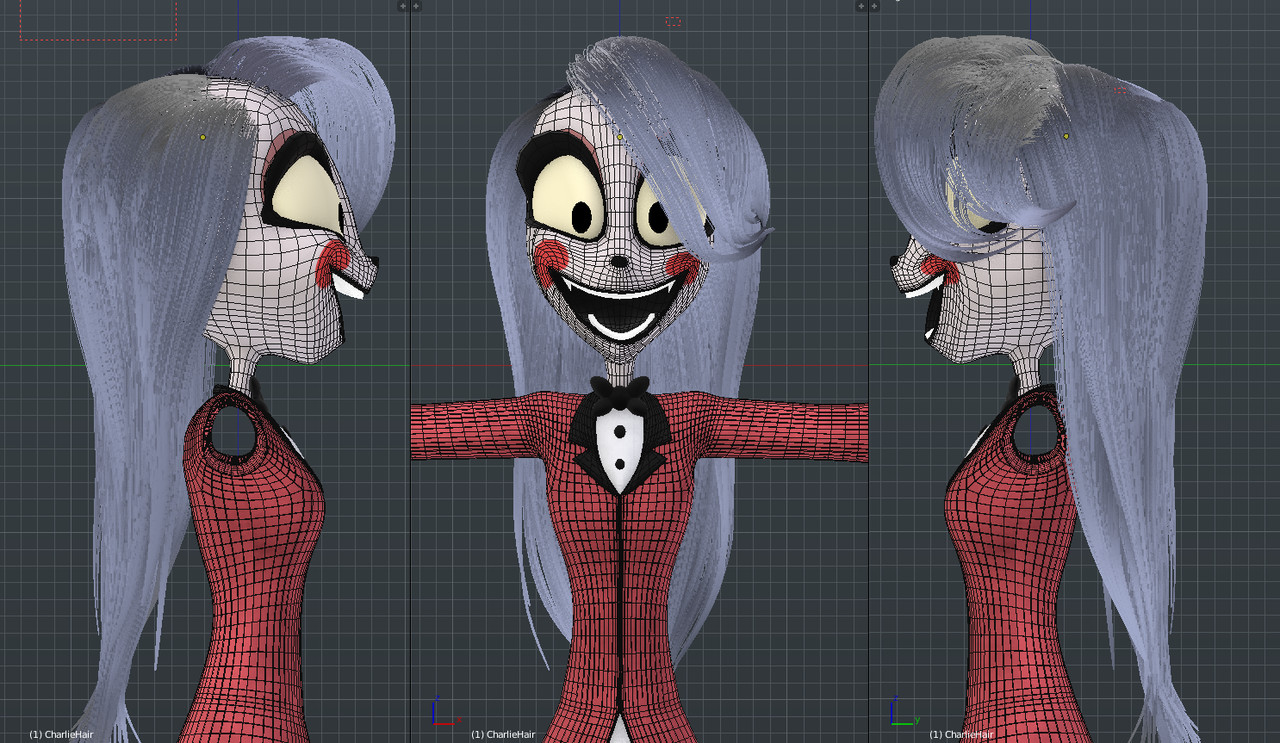Click the "(1) CharlieHair" label in the front-view viewport

[x=503, y=735]
